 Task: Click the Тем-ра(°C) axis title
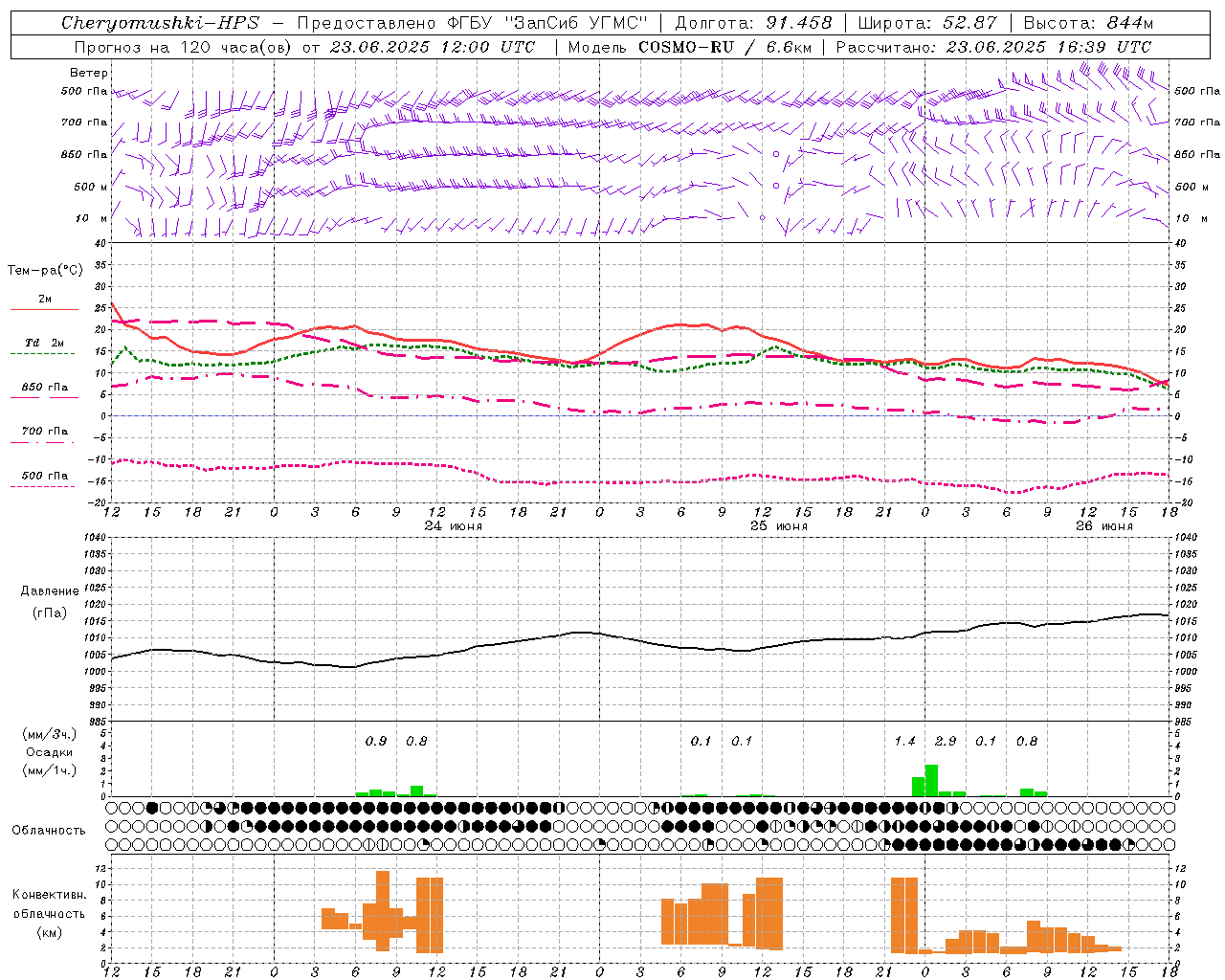(45, 271)
